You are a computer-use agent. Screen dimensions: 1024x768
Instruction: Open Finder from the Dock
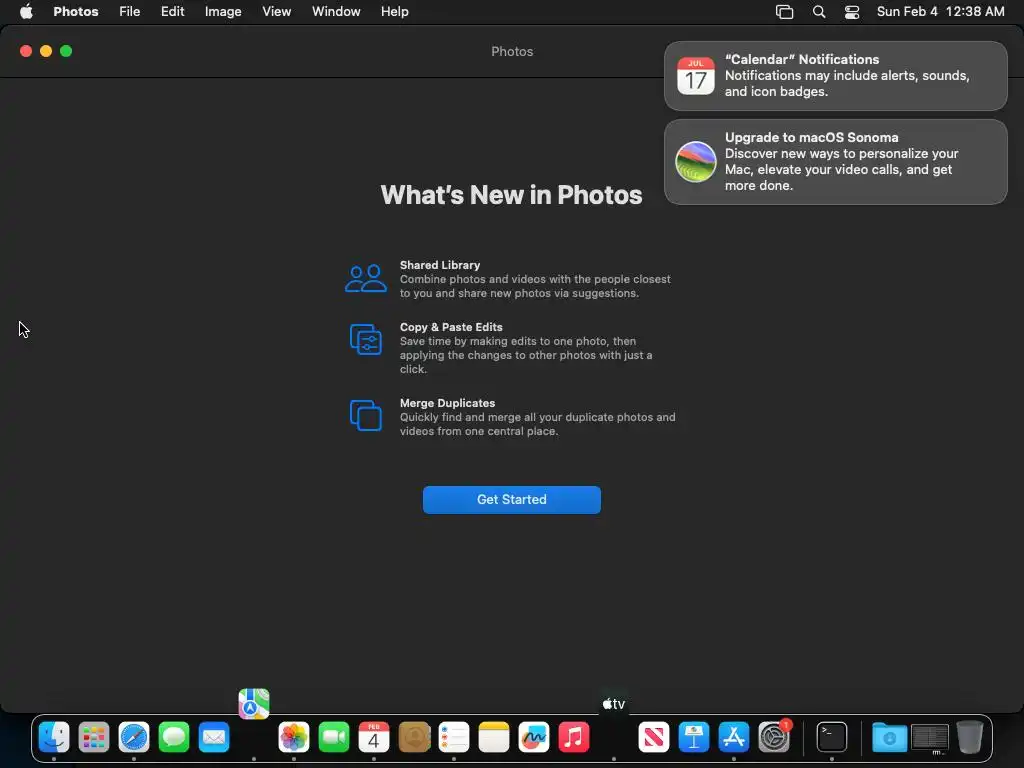pos(54,737)
